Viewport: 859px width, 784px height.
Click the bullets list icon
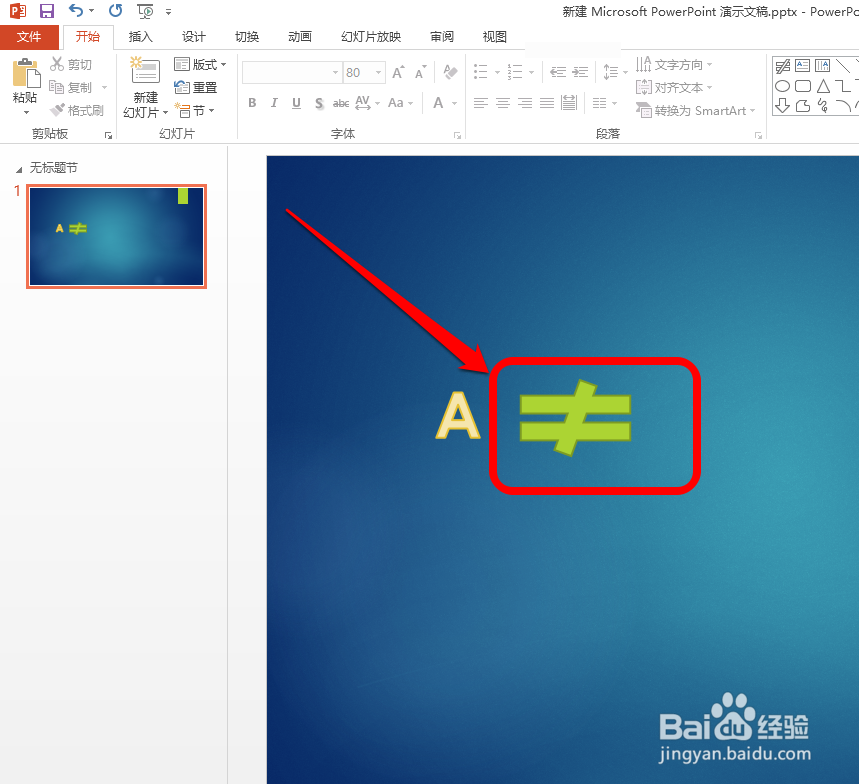click(x=480, y=72)
